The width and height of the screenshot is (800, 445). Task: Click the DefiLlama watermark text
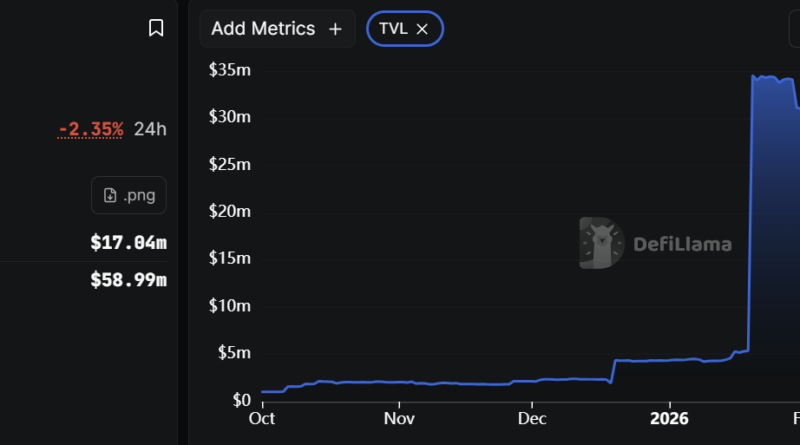coord(683,244)
